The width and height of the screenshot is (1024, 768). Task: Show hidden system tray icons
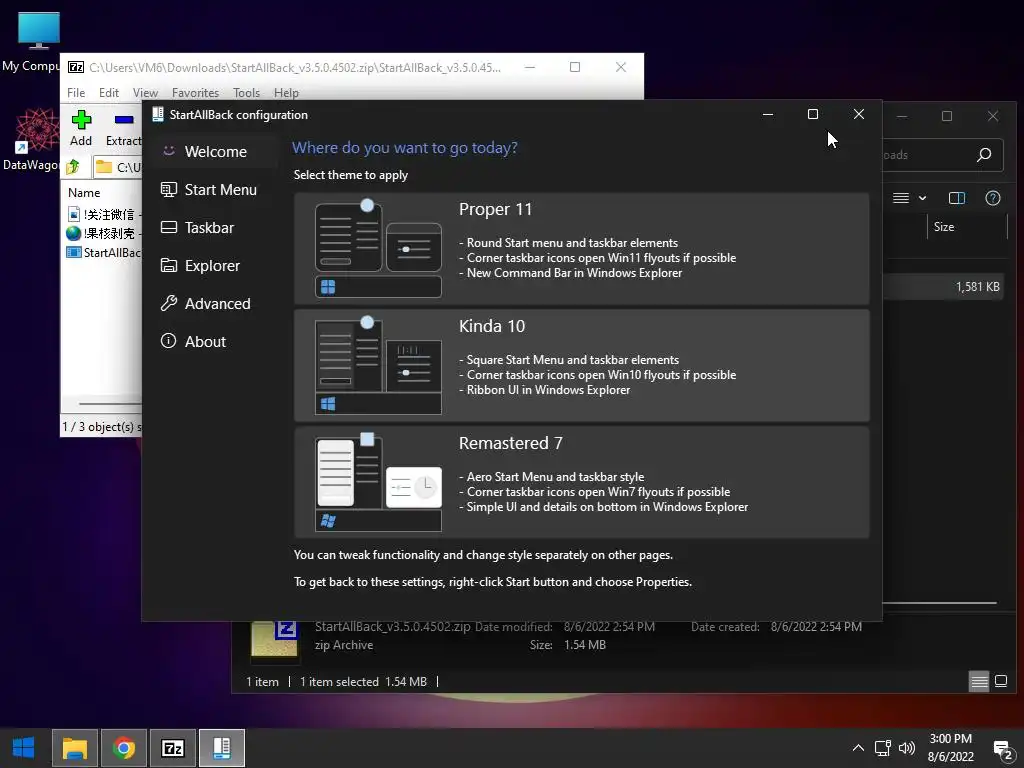click(x=858, y=748)
